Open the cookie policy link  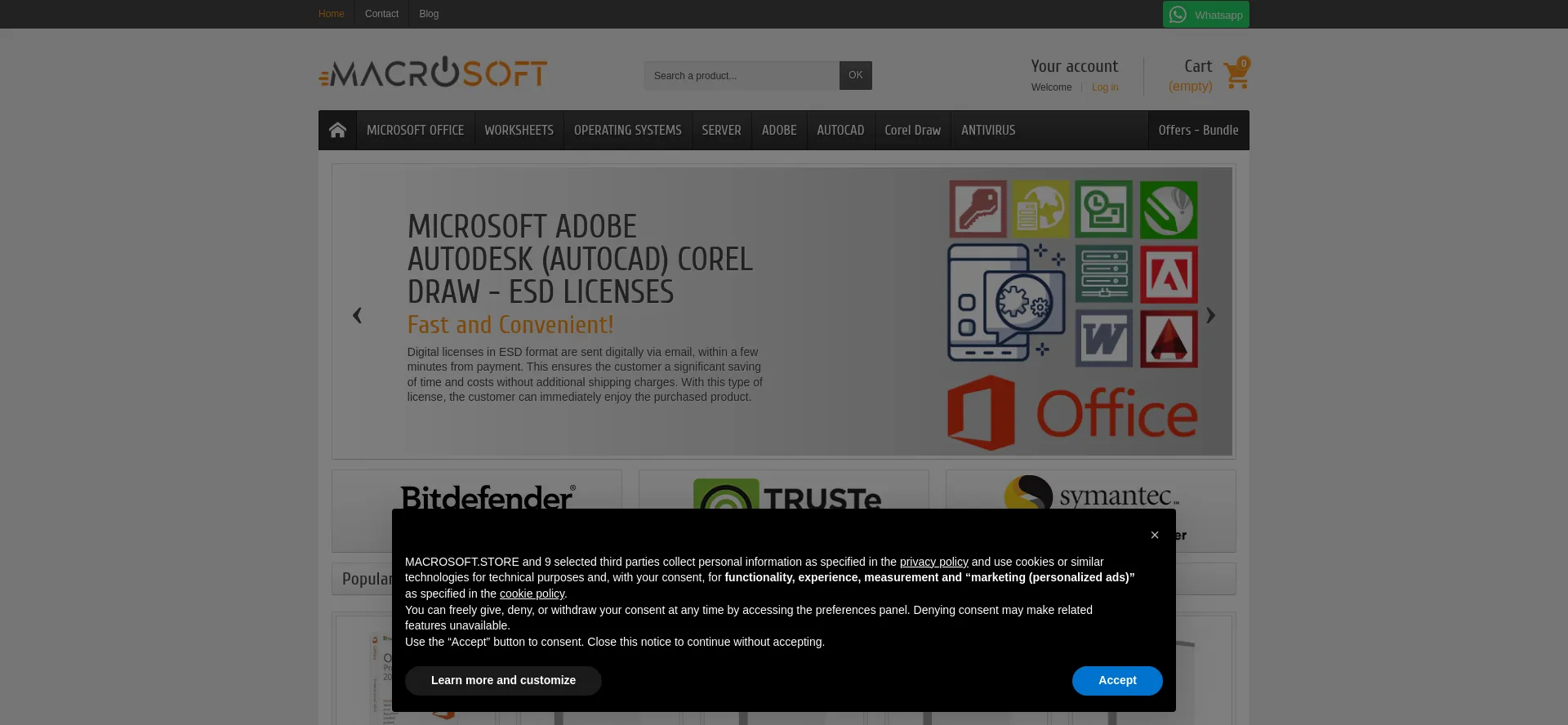pos(532,594)
